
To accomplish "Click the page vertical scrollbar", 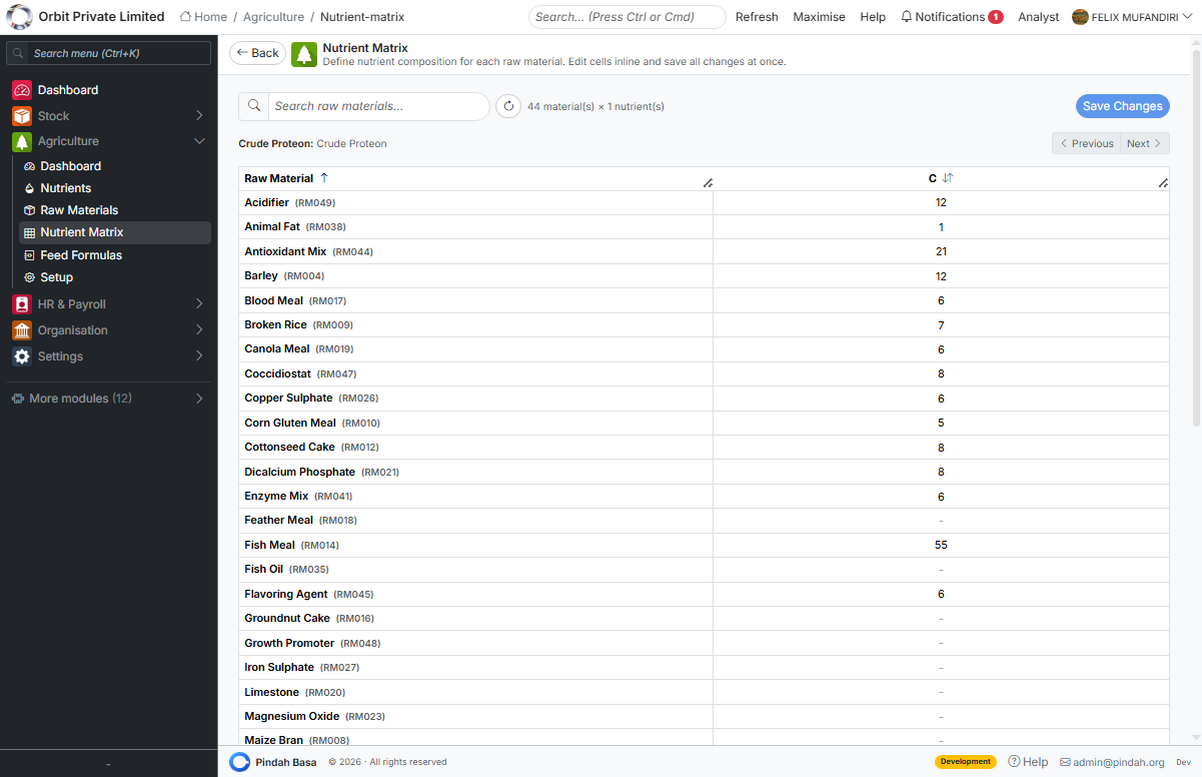I will [1196, 236].
